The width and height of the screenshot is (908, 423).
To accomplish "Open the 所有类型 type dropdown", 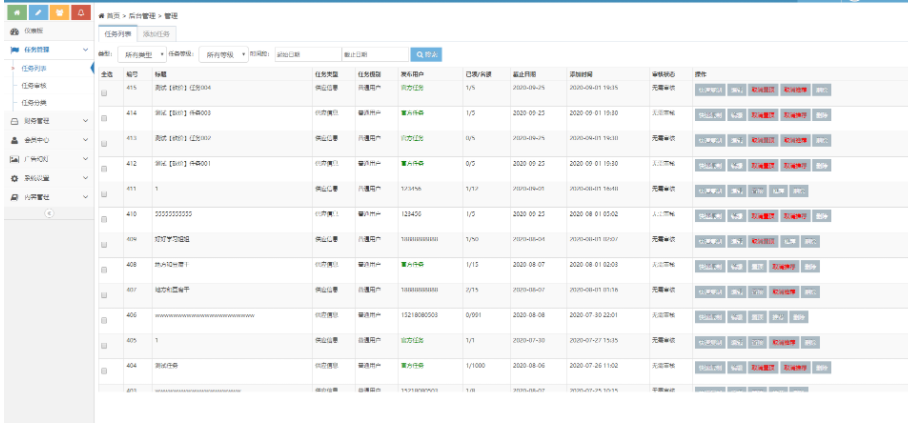I will 142,54.
